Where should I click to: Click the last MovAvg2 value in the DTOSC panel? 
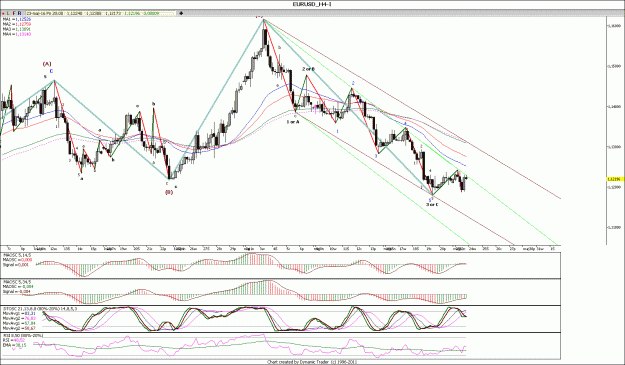tap(19, 328)
